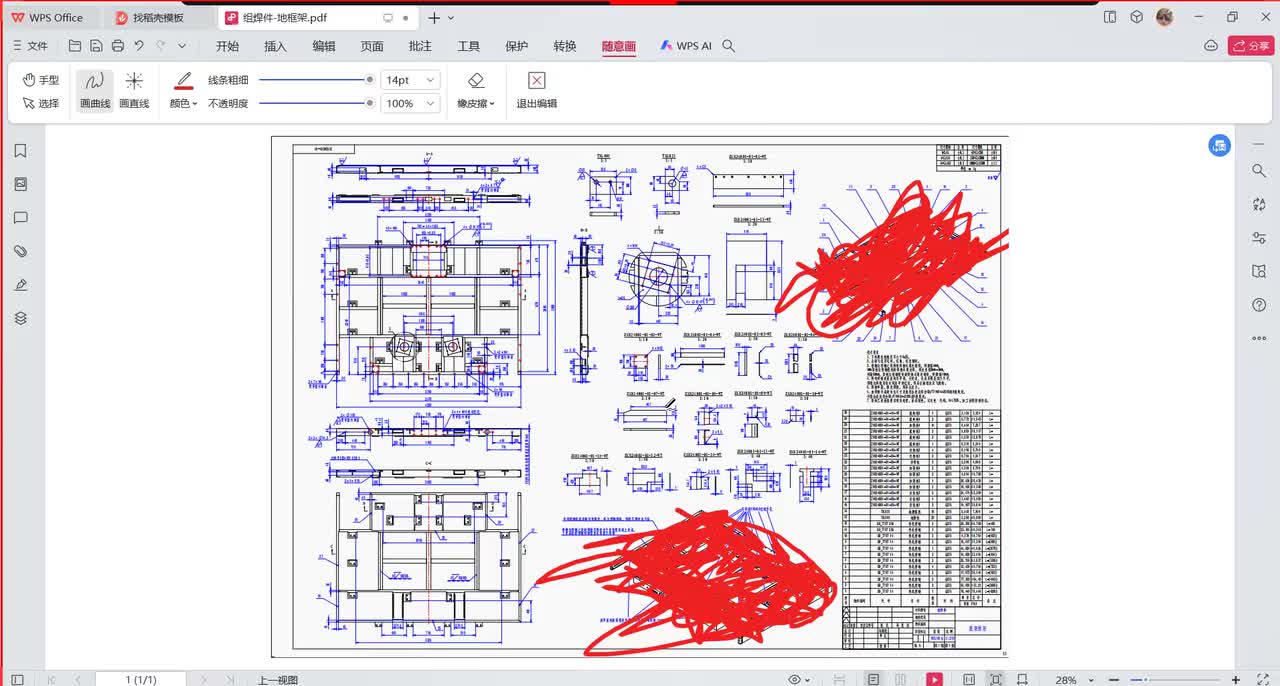Image resolution: width=1280 pixels, height=686 pixels.
Task: Enable single page view in status bar
Action: tap(873, 679)
